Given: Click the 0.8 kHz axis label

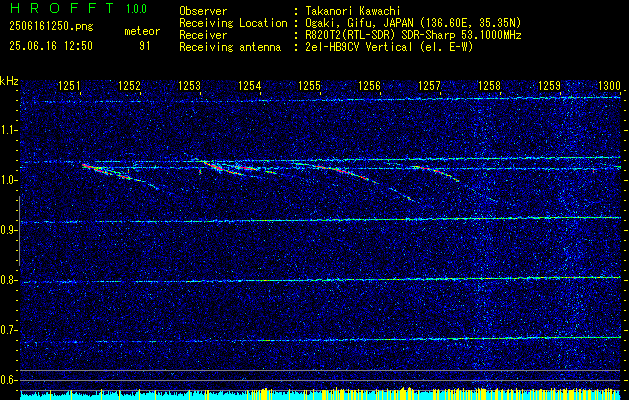Looking at the screenshot, I should pyautogui.click(x=9, y=280).
